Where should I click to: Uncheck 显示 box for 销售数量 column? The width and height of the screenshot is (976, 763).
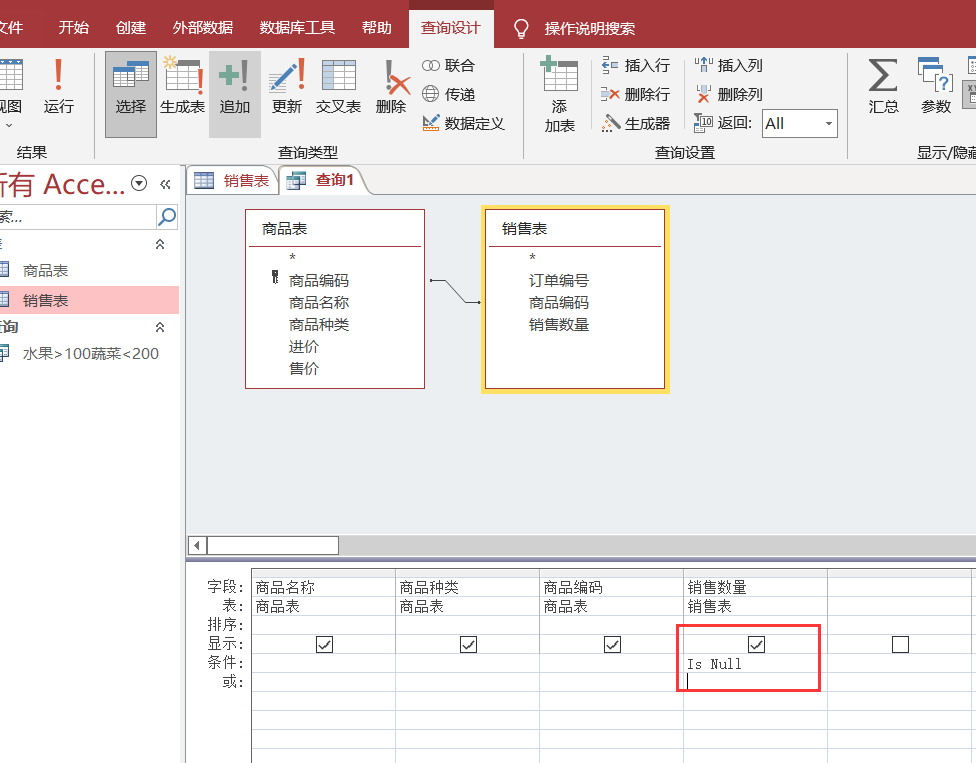tap(756, 644)
